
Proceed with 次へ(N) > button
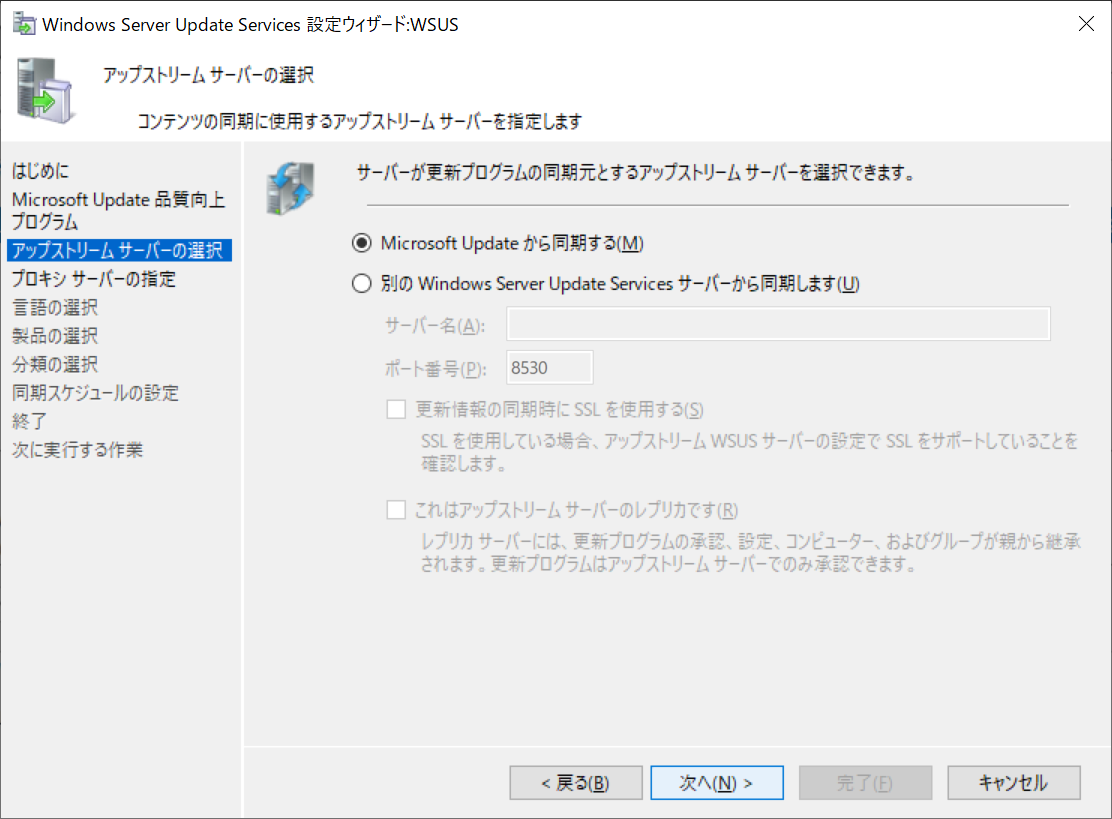click(x=717, y=783)
